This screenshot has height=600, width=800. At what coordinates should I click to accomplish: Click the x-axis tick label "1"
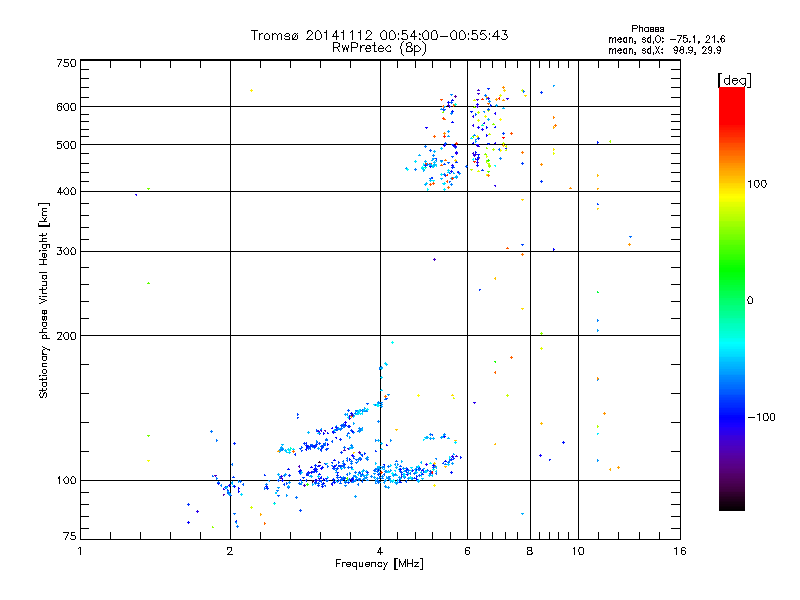pos(80,551)
